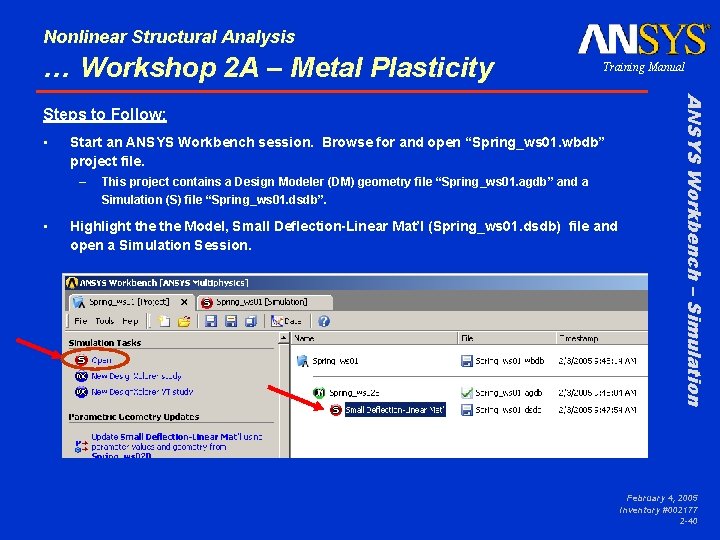Click the New DesignXplorer study link
The height and width of the screenshot is (540, 720).
pyautogui.click(x=136, y=376)
